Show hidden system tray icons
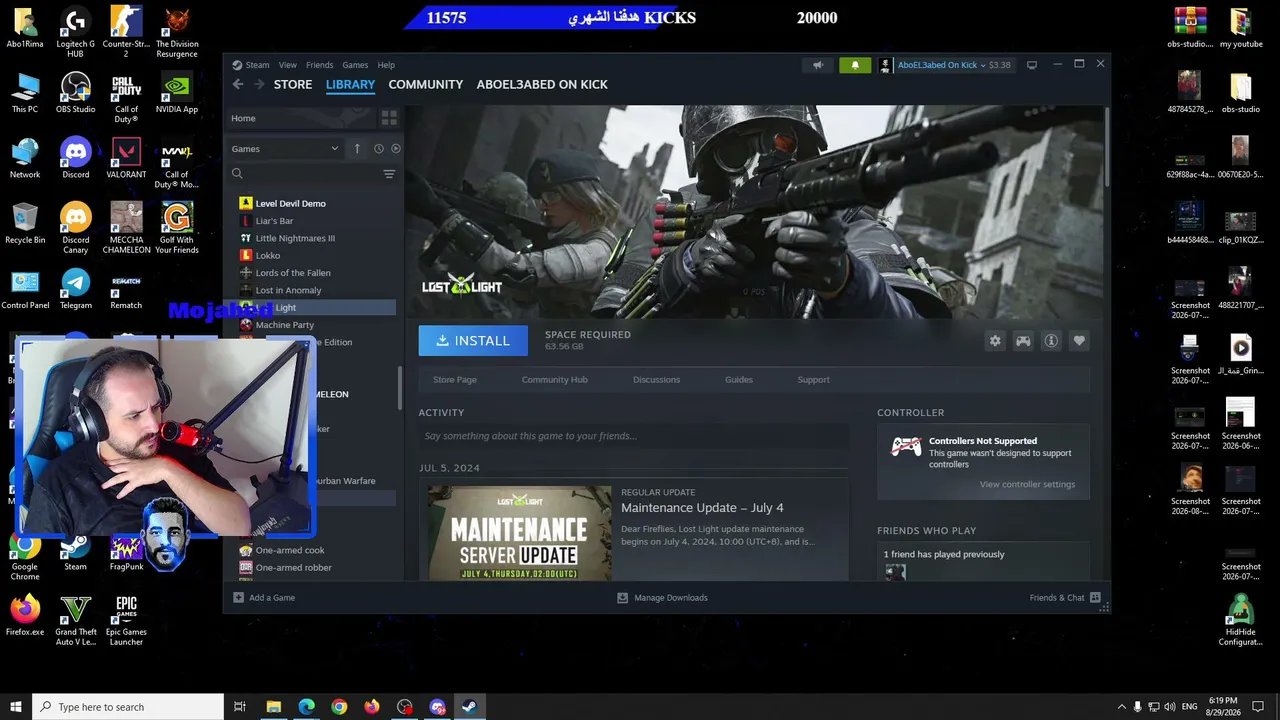The height and width of the screenshot is (720, 1280). tap(1121, 707)
